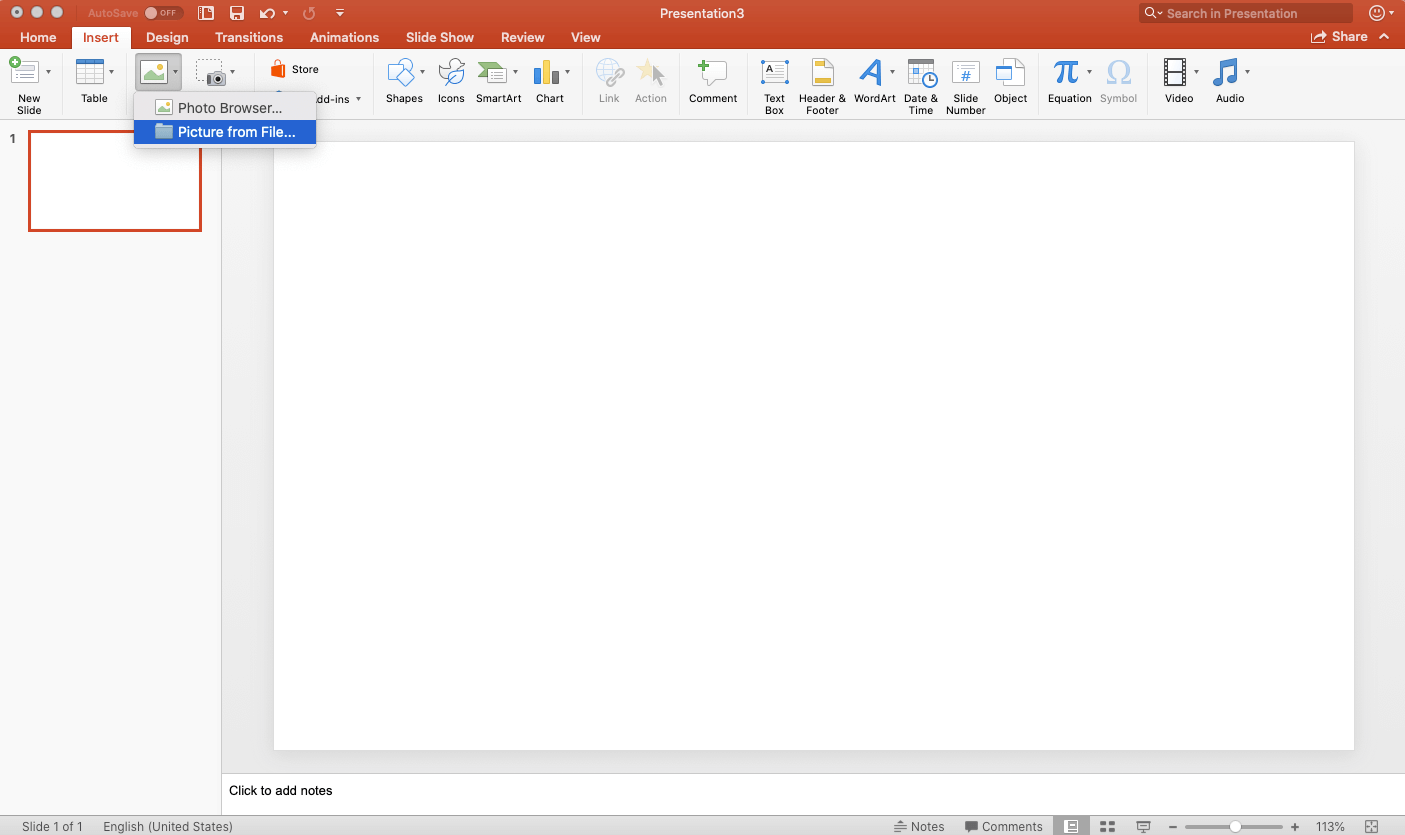This screenshot has width=1405, height=835.
Task: Click the Share button
Action: pos(1339,37)
